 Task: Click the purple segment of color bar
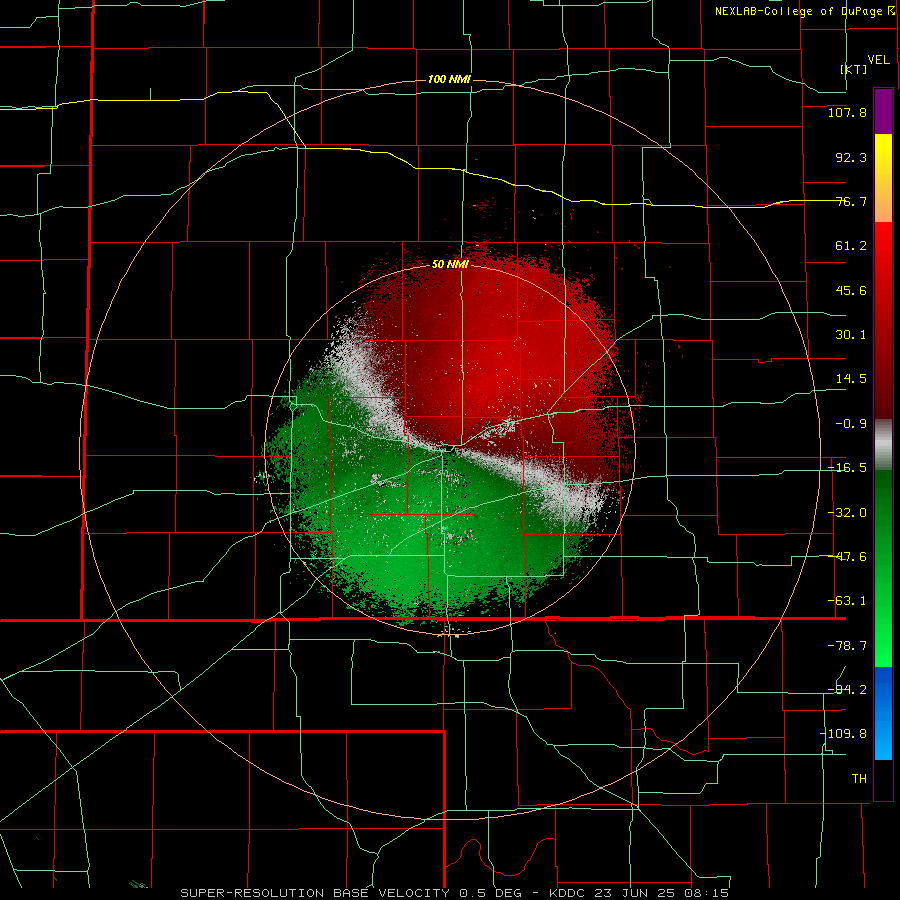coord(883,111)
